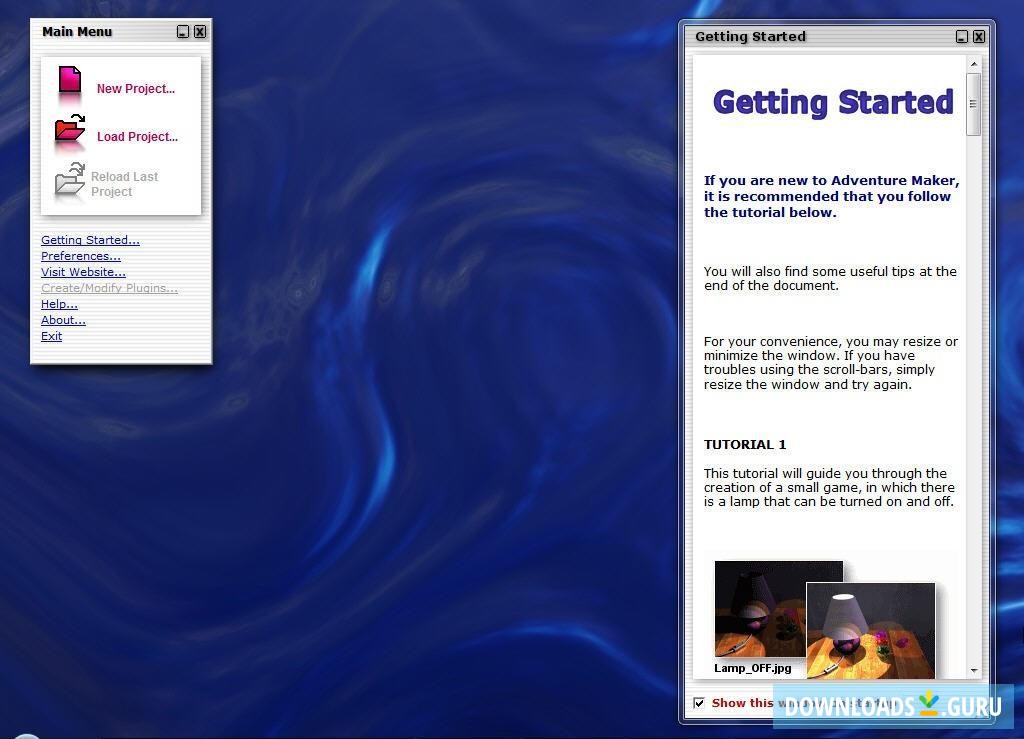
Task: Click the scroll up arrow in Getting Started
Action: click(974, 64)
